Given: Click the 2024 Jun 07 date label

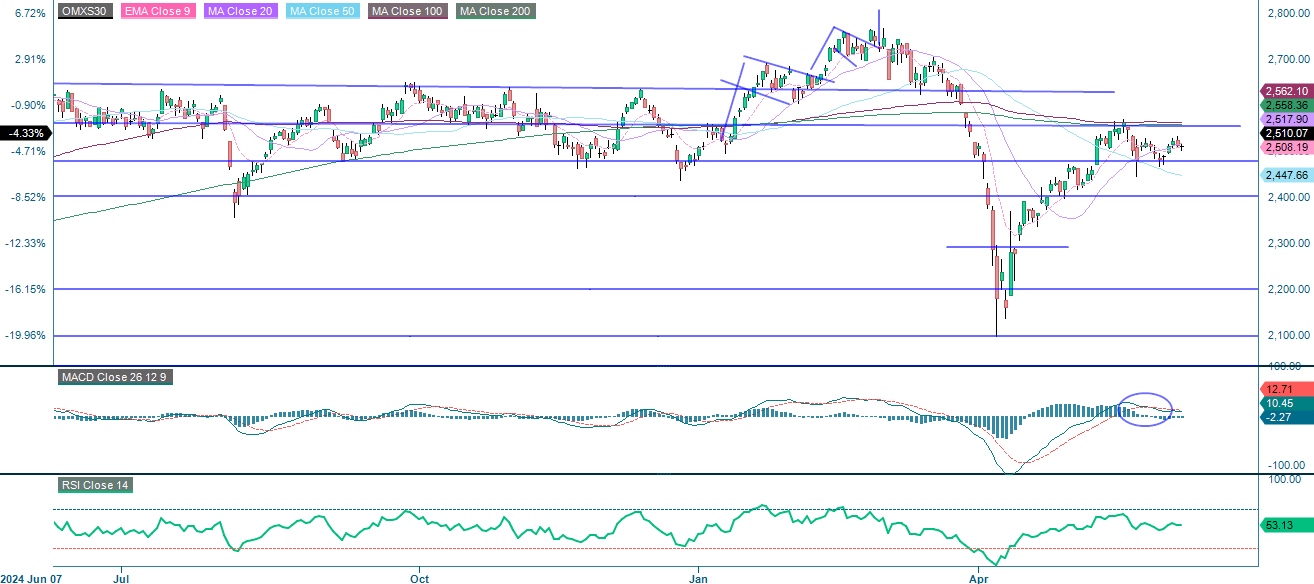Looking at the screenshot, I should pos(31,578).
